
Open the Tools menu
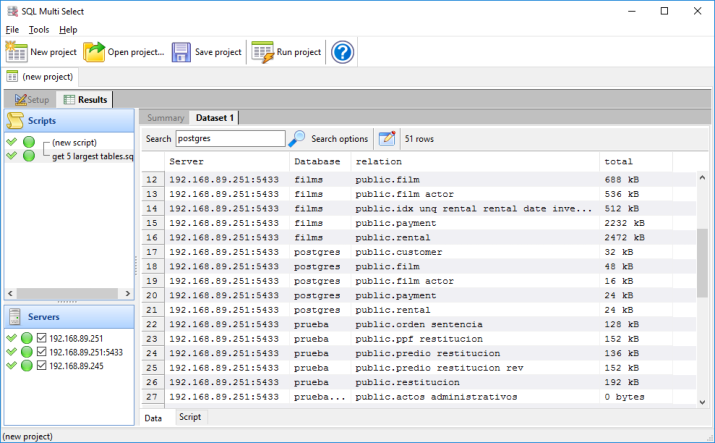click(x=38, y=30)
